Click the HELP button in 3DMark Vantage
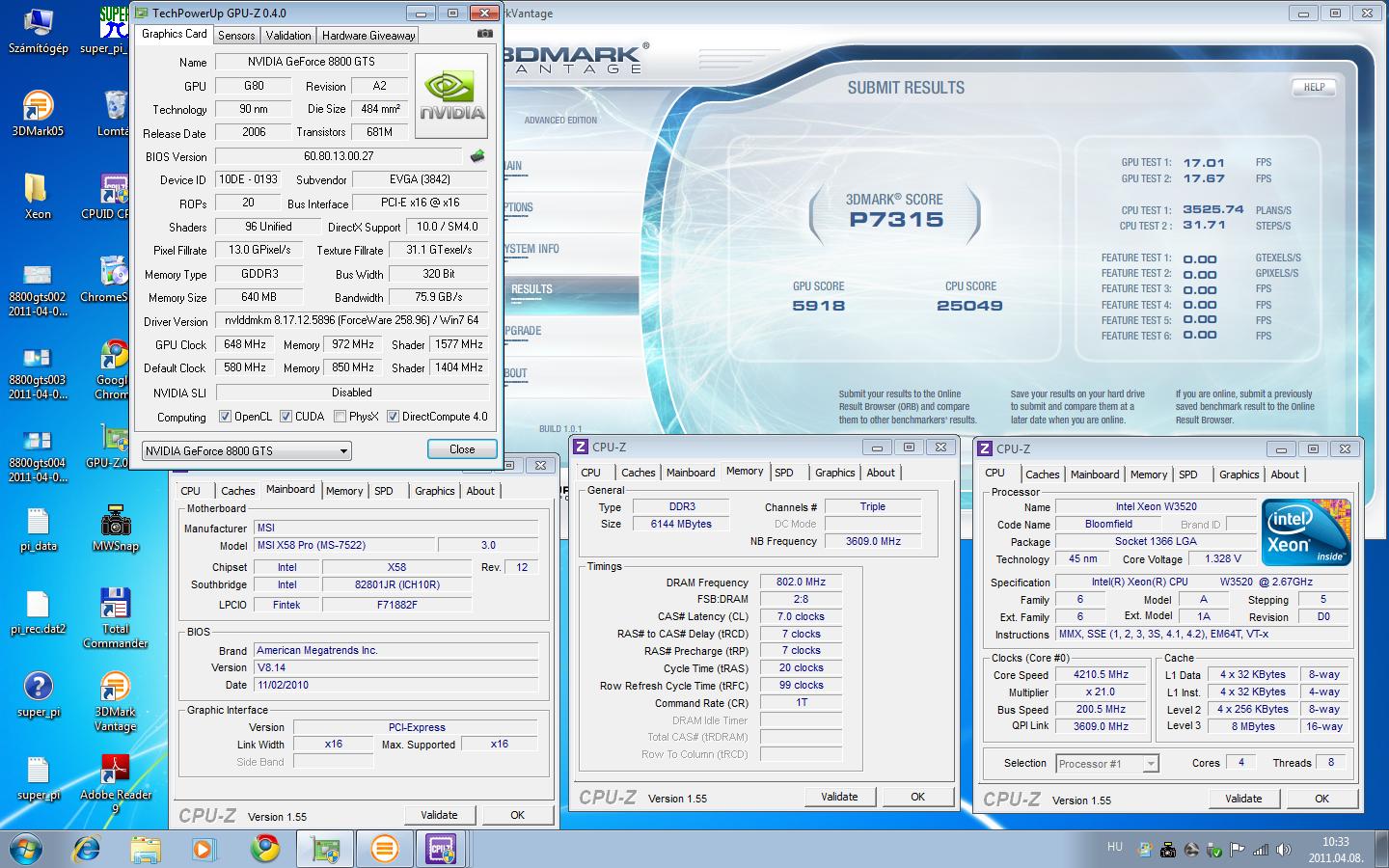The height and width of the screenshot is (868, 1389). pos(1314,87)
